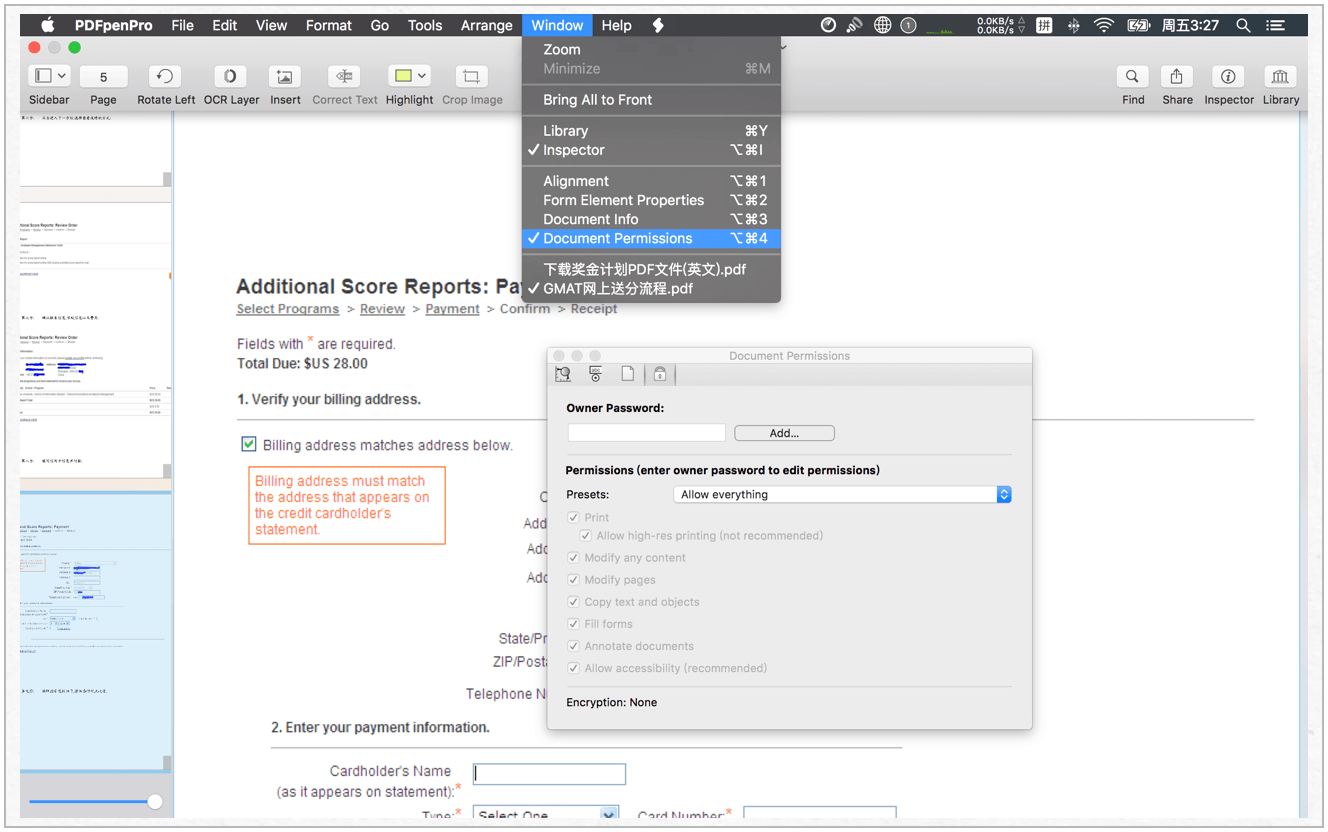Select Bring All to Front menu item

pyautogui.click(x=651, y=100)
